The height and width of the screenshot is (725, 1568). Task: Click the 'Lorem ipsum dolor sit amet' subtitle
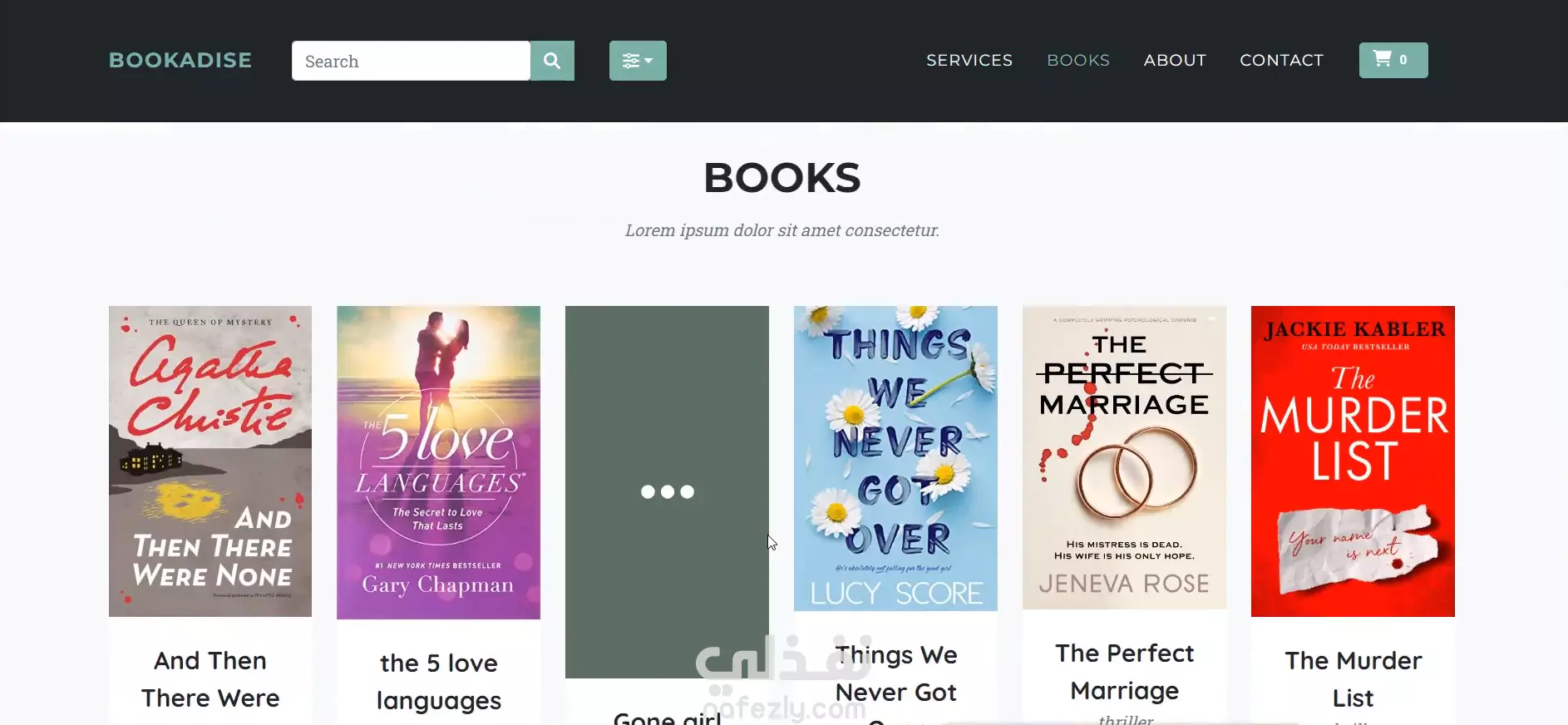click(782, 230)
